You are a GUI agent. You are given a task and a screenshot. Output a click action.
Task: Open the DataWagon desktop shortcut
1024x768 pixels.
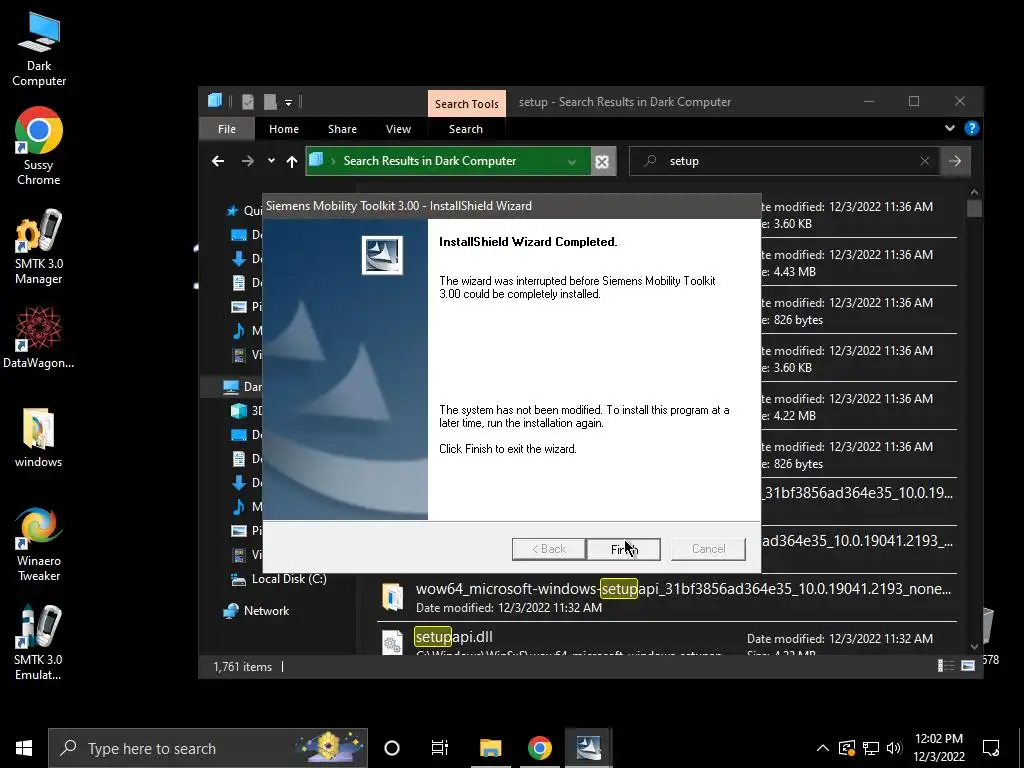coord(39,338)
